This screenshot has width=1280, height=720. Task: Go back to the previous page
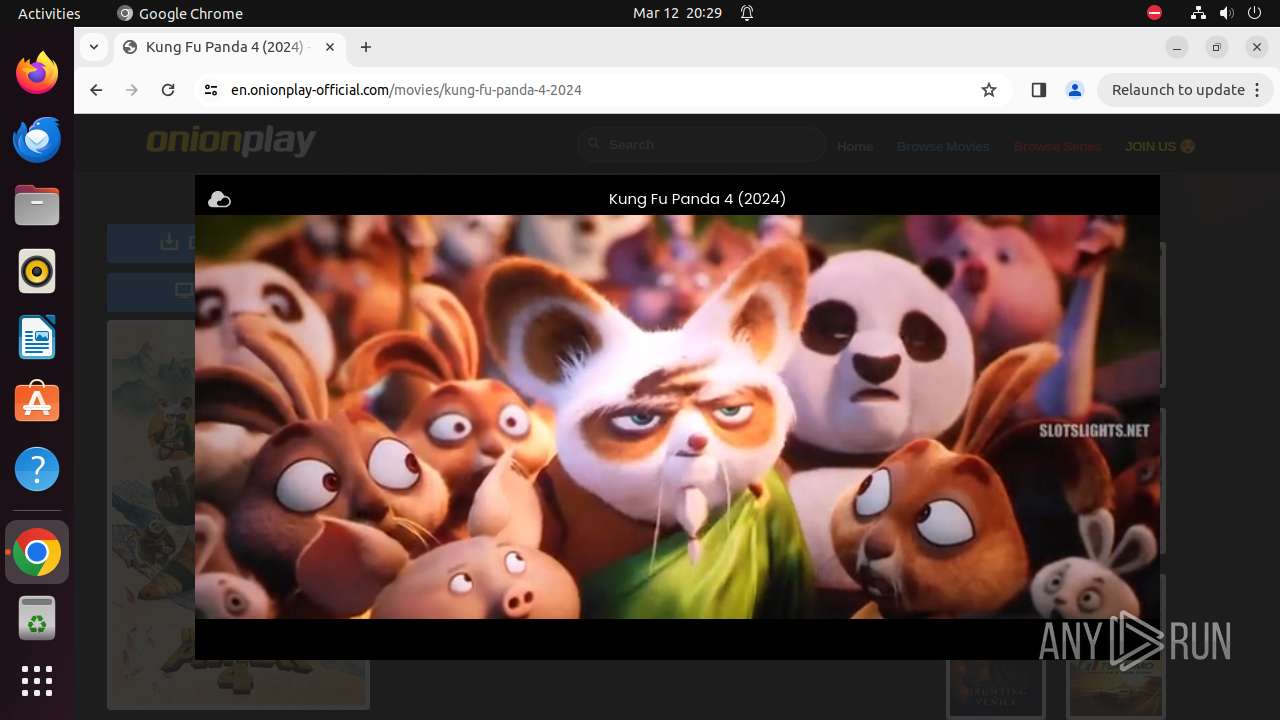click(96, 90)
